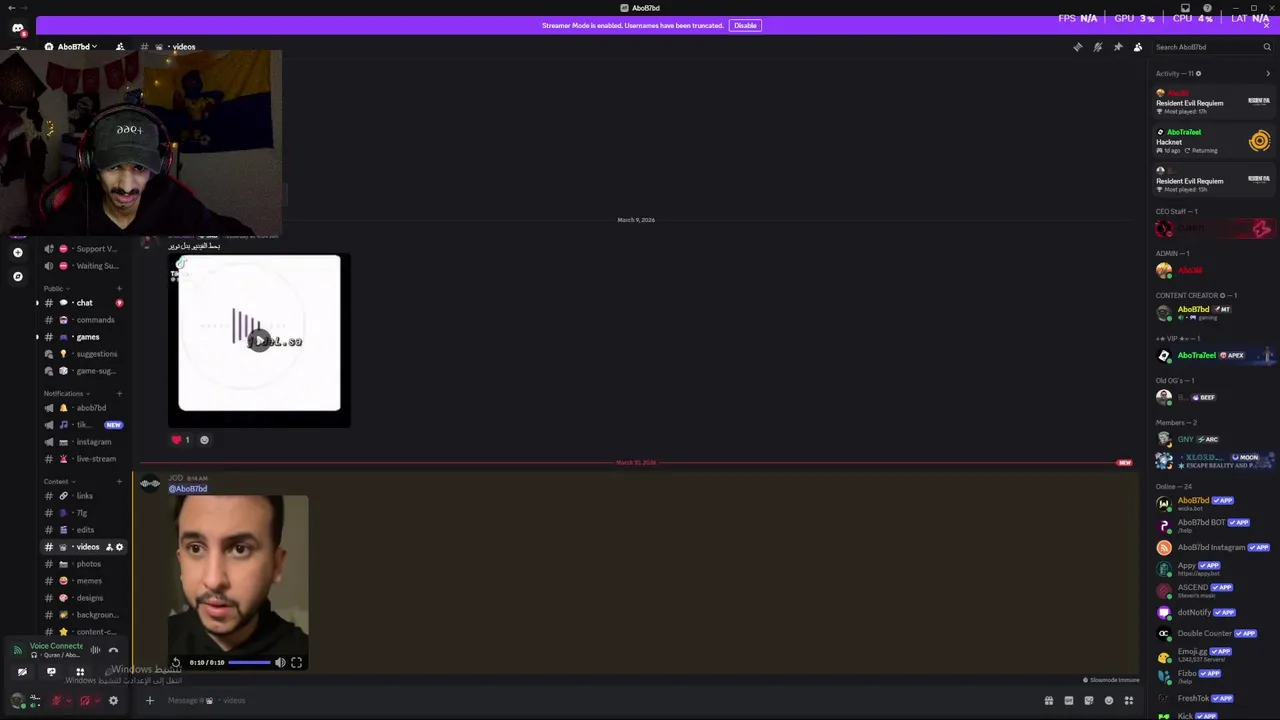Select AboB7bd under Content Creator members
Screen dimensions: 1280x720
click(x=1213, y=313)
